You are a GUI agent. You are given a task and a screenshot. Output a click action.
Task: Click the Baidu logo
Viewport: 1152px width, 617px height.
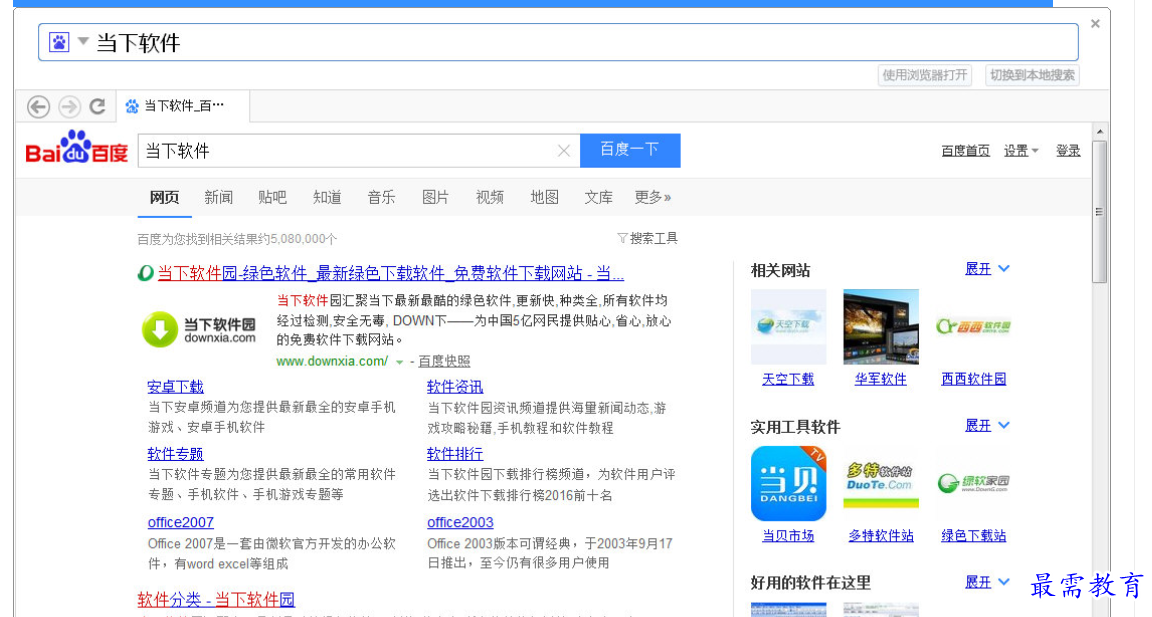tap(77, 149)
